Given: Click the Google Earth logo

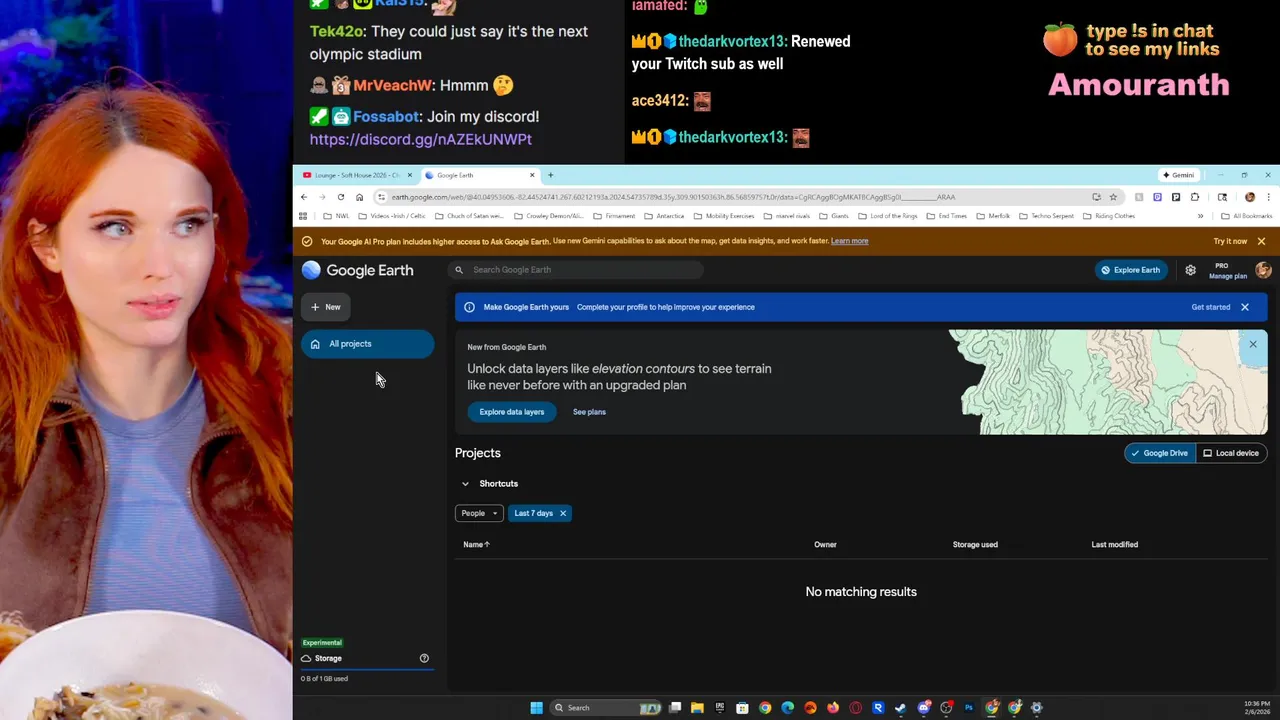Looking at the screenshot, I should (x=358, y=270).
